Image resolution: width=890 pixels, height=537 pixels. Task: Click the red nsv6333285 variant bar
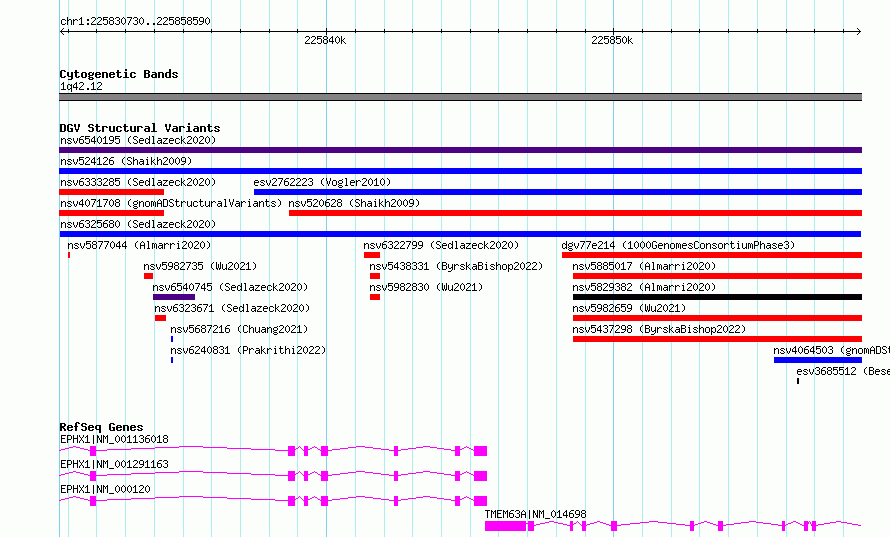[111, 192]
